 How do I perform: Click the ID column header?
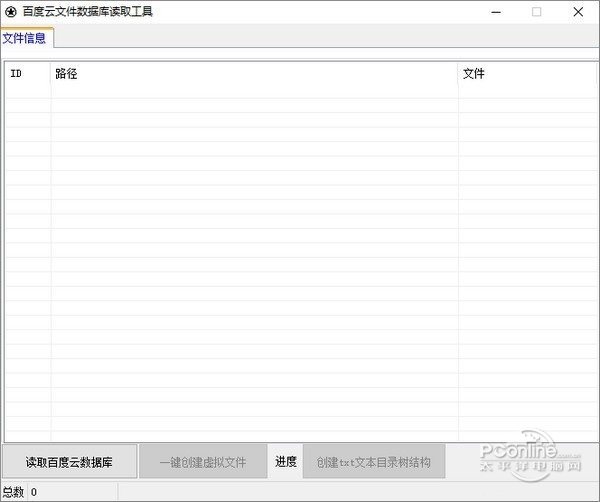click(x=28, y=73)
